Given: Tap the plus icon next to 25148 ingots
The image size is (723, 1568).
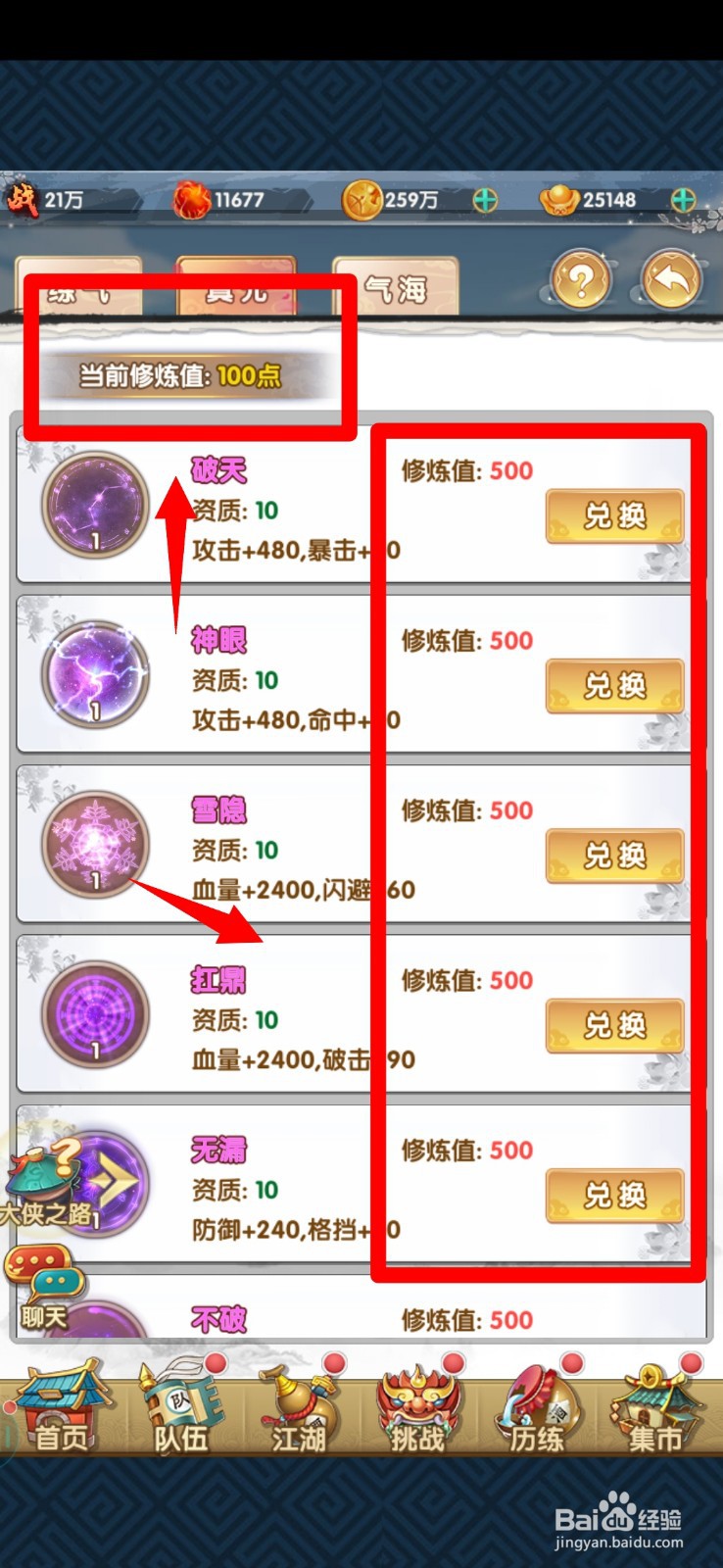Looking at the screenshot, I should point(683,200).
